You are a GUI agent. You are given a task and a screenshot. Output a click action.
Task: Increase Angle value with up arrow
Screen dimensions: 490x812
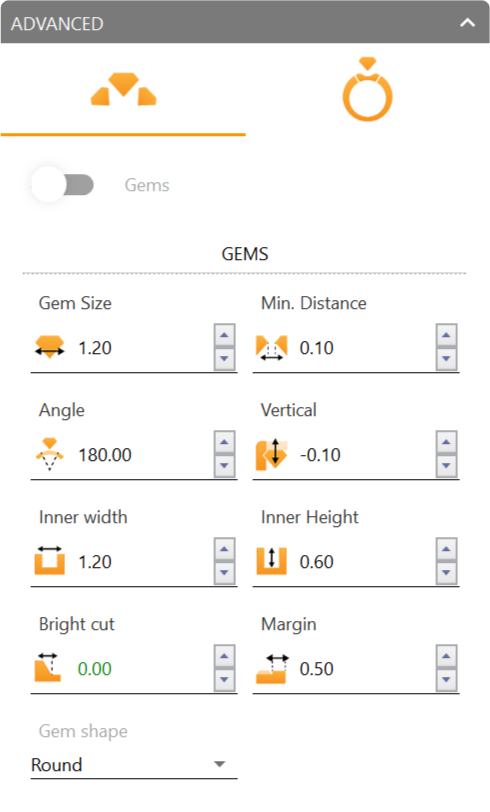coord(224,442)
